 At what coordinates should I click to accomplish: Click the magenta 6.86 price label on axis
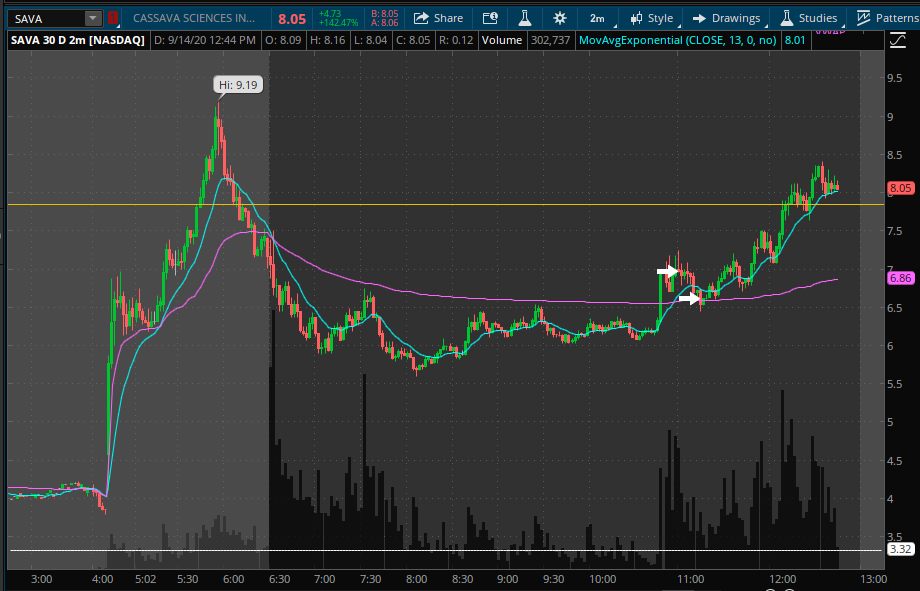[x=900, y=278]
